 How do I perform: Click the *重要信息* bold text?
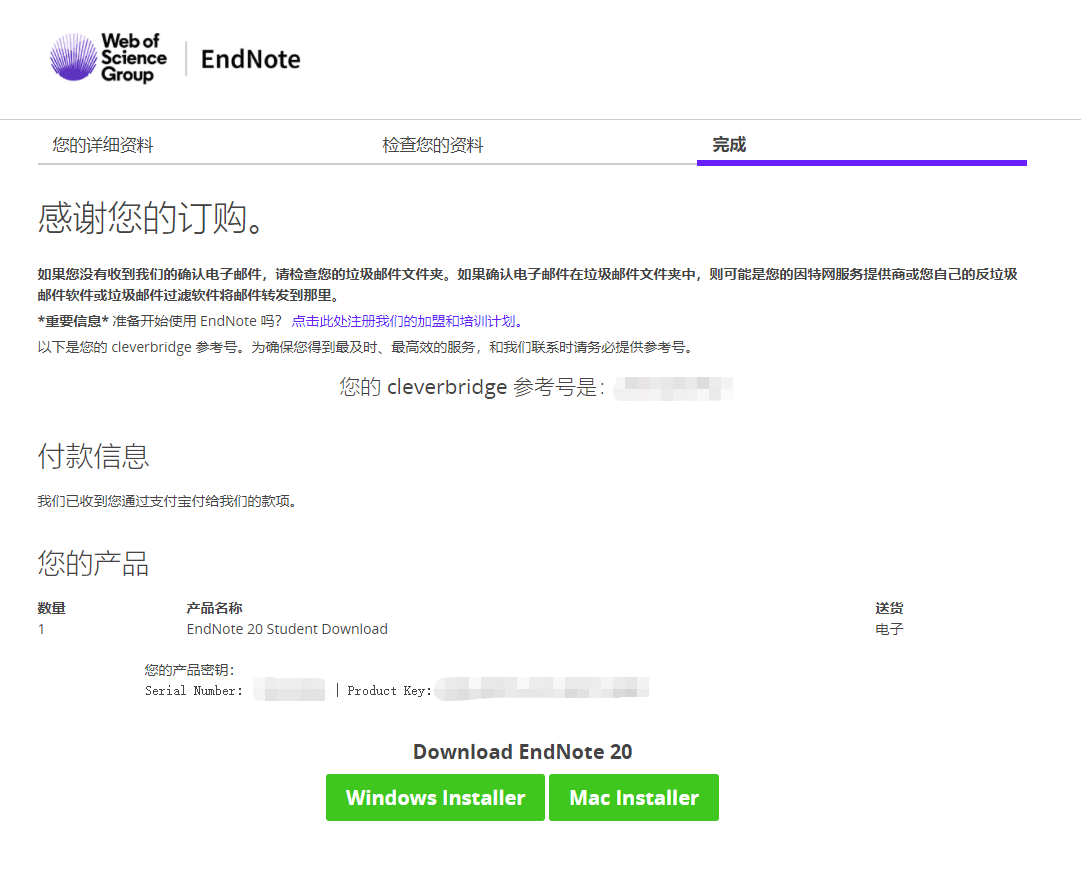(x=73, y=321)
